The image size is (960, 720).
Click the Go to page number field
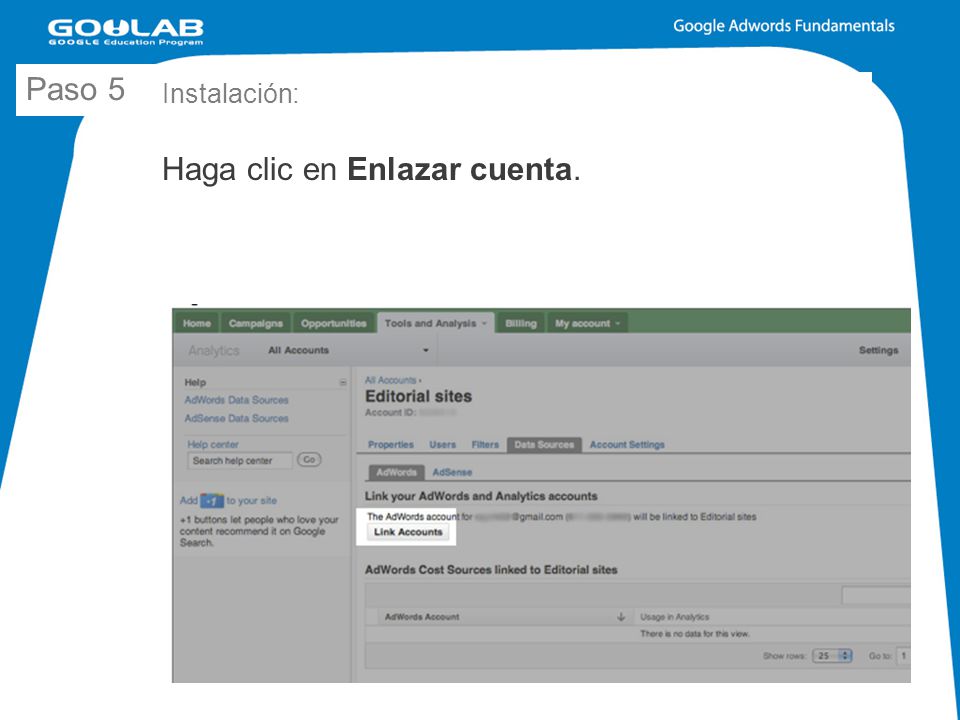pyautogui.click(x=903, y=656)
